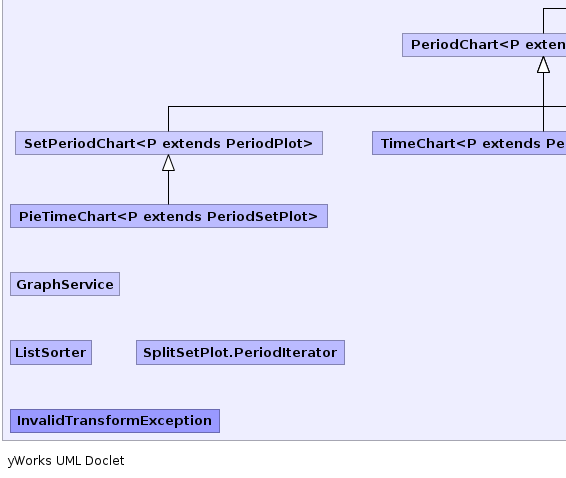Click the connector line above PeriodChart
Image resolution: width=566 pixels, height=478 pixels.
pyautogui.click(x=544, y=21)
